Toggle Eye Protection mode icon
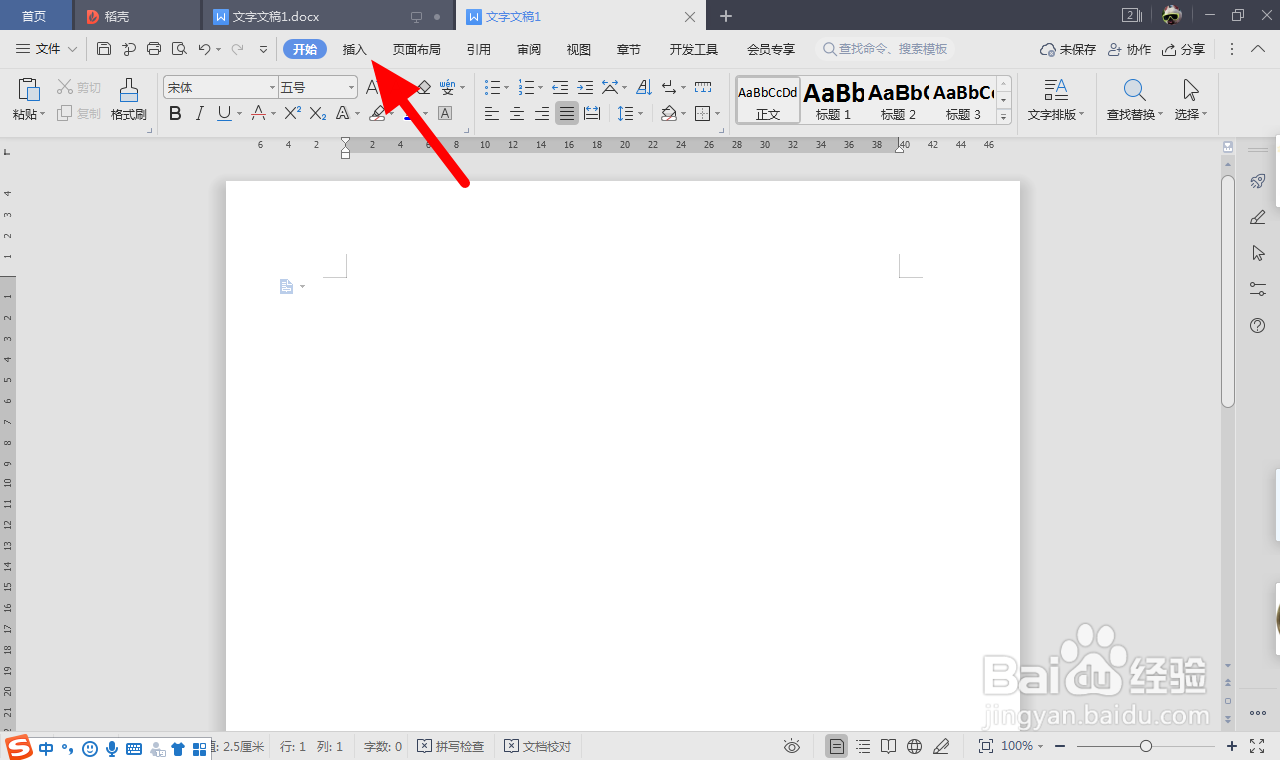 point(792,746)
